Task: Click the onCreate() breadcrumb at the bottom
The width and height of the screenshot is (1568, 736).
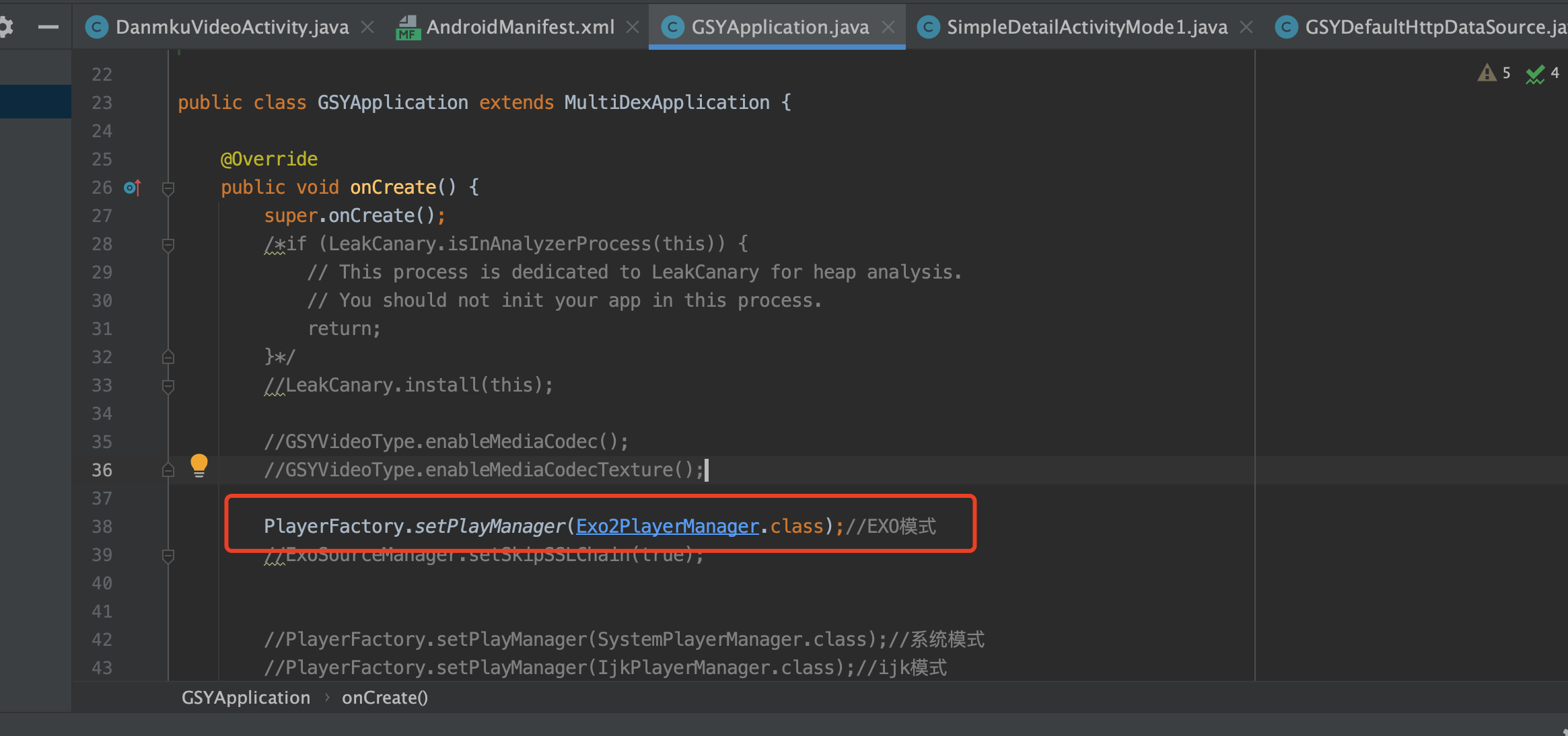Action: pyautogui.click(x=384, y=697)
